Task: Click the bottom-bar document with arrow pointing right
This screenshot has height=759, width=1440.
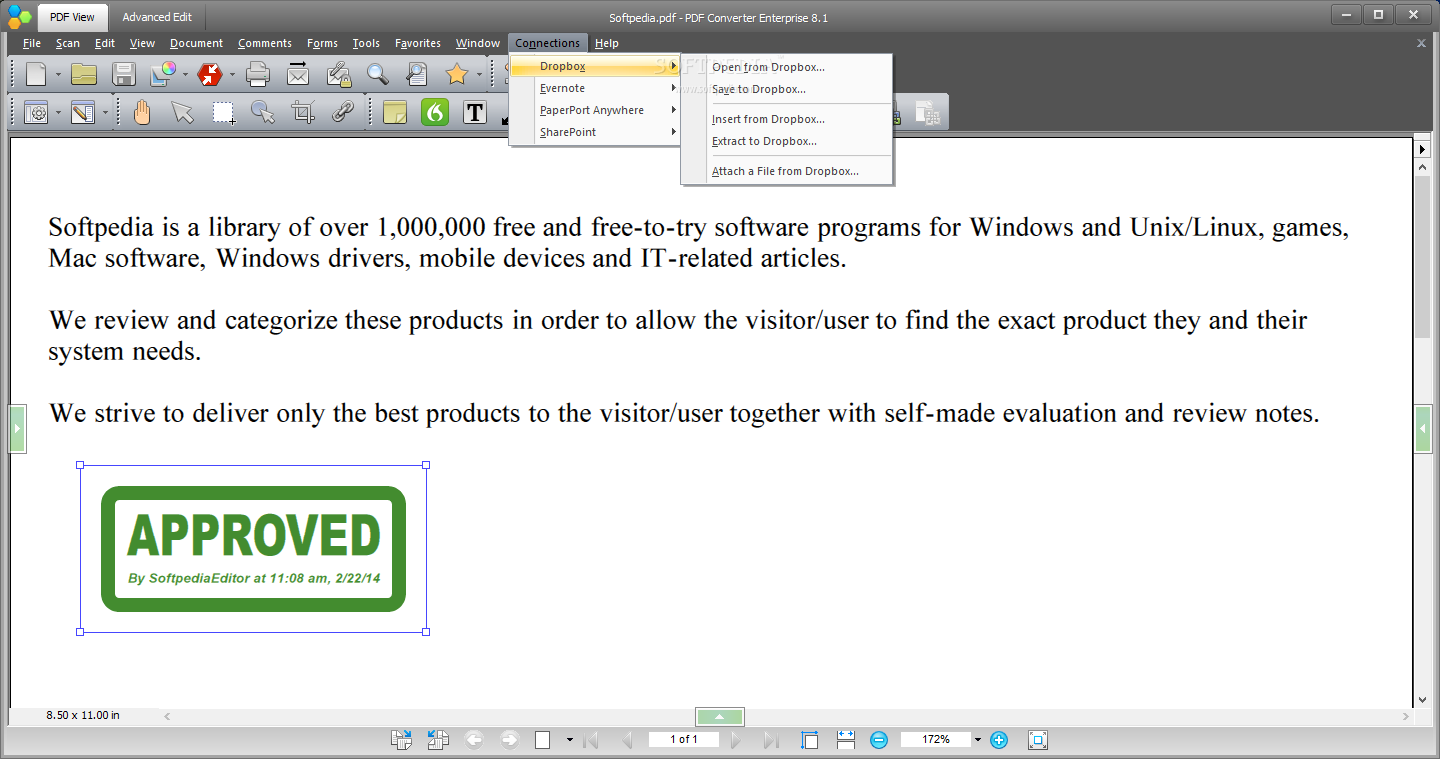Action: [401, 740]
